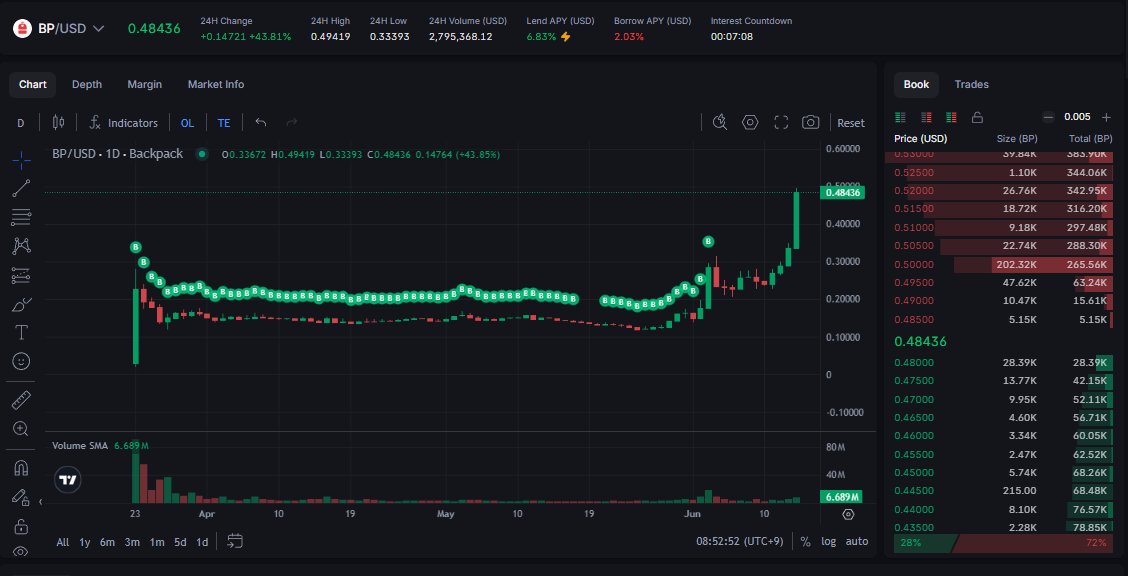This screenshot has height=576, width=1128.
Task: Select the ruler measure tool
Action: [22, 400]
